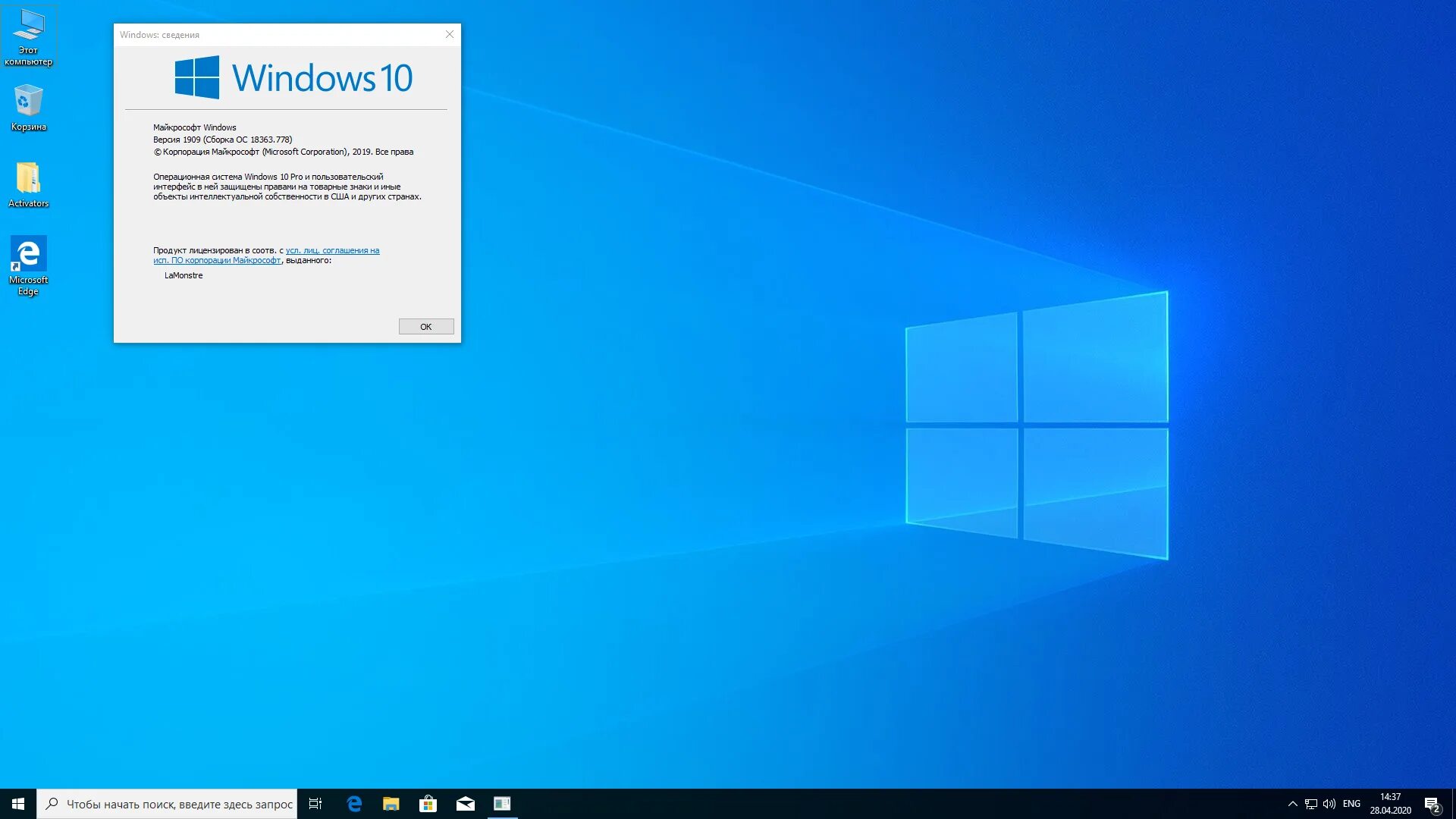Open the clock and date flyout
1456x819 pixels.
click(1390, 804)
